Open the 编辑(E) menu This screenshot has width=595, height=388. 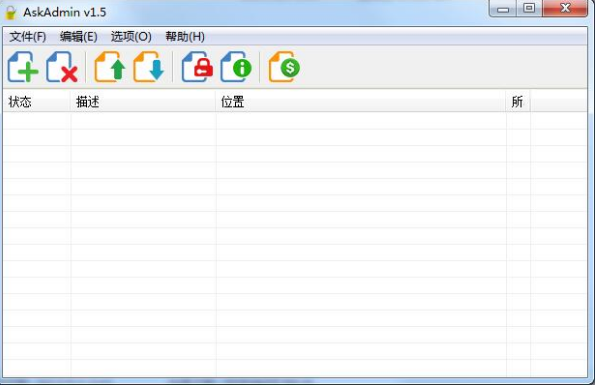tap(79, 37)
